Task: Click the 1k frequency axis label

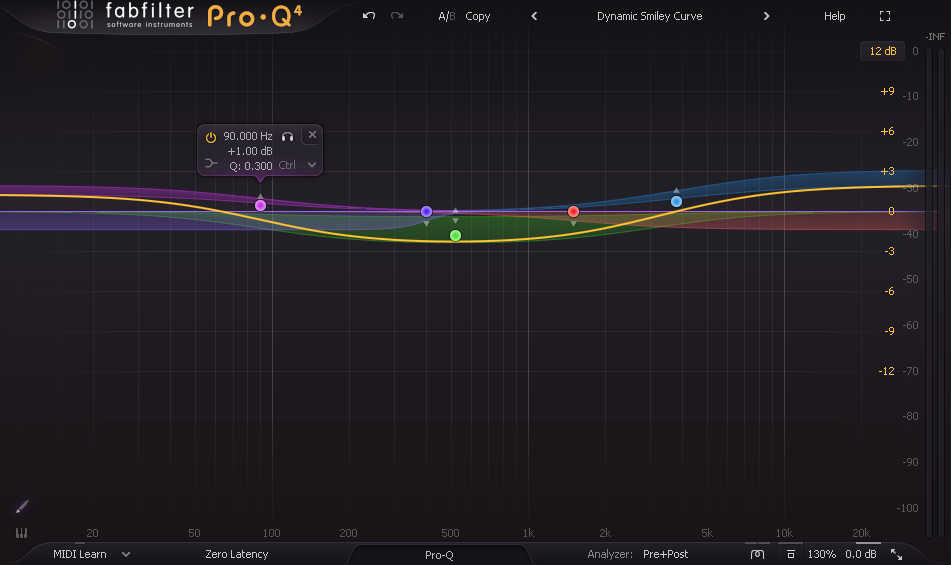Action: pyautogui.click(x=528, y=533)
